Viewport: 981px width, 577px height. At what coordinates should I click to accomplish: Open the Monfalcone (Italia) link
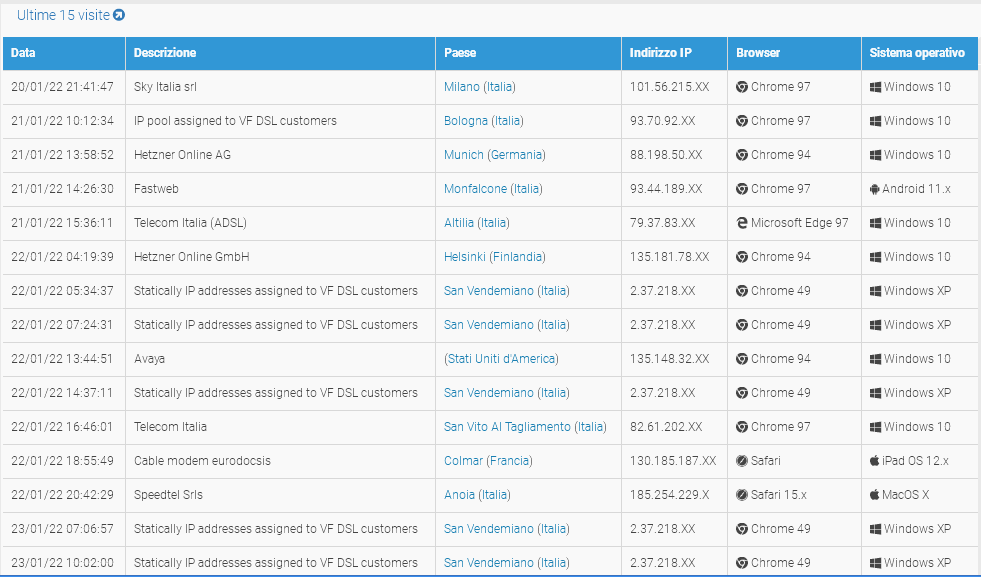tap(493, 189)
